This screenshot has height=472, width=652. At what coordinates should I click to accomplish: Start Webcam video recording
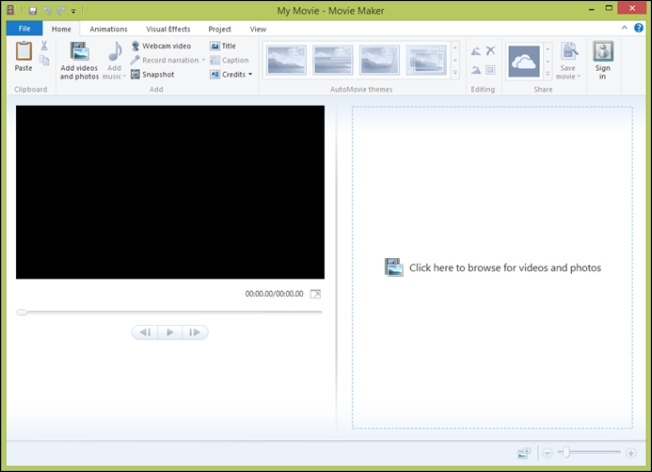click(x=161, y=46)
